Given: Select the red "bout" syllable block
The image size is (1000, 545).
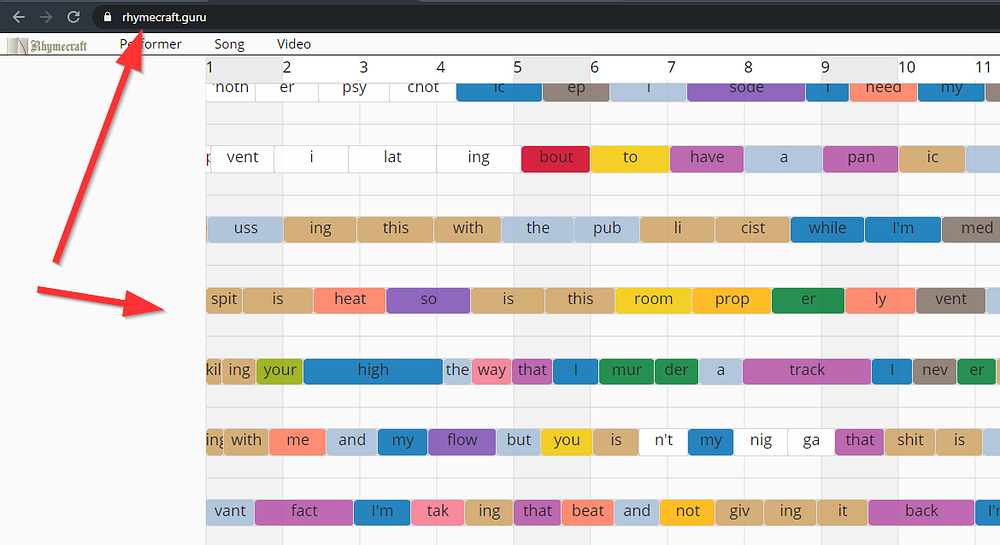Looking at the screenshot, I should (x=555, y=158).
